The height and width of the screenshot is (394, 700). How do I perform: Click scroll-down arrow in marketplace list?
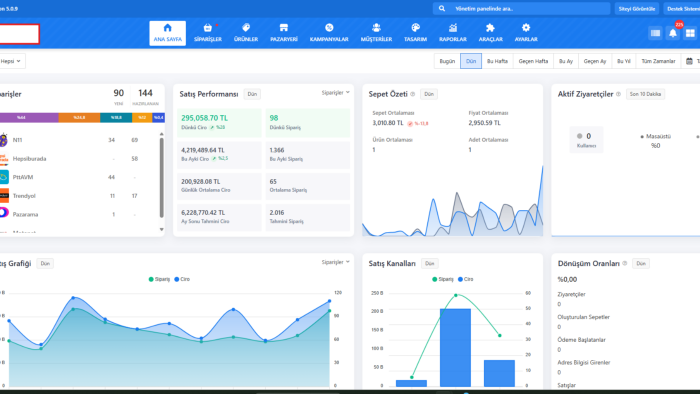pyautogui.click(x=162, y=229)
